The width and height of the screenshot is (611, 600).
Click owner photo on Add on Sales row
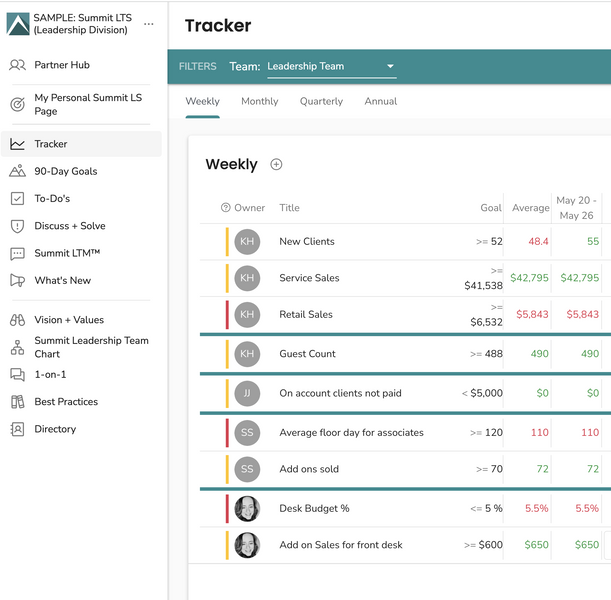(x=247, y=545)
